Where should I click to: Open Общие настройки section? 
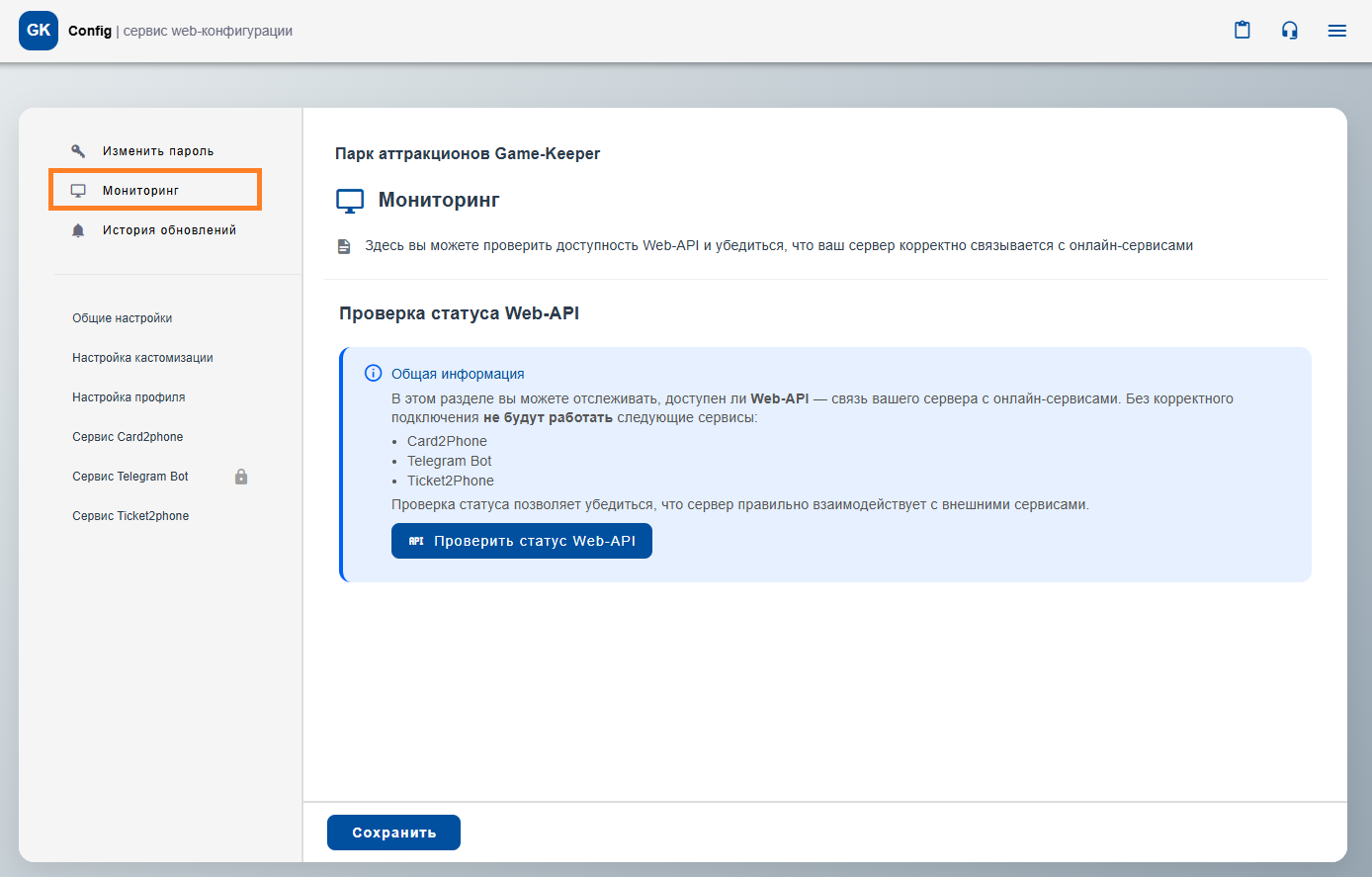pyautogui.click(x=123, y=318)
